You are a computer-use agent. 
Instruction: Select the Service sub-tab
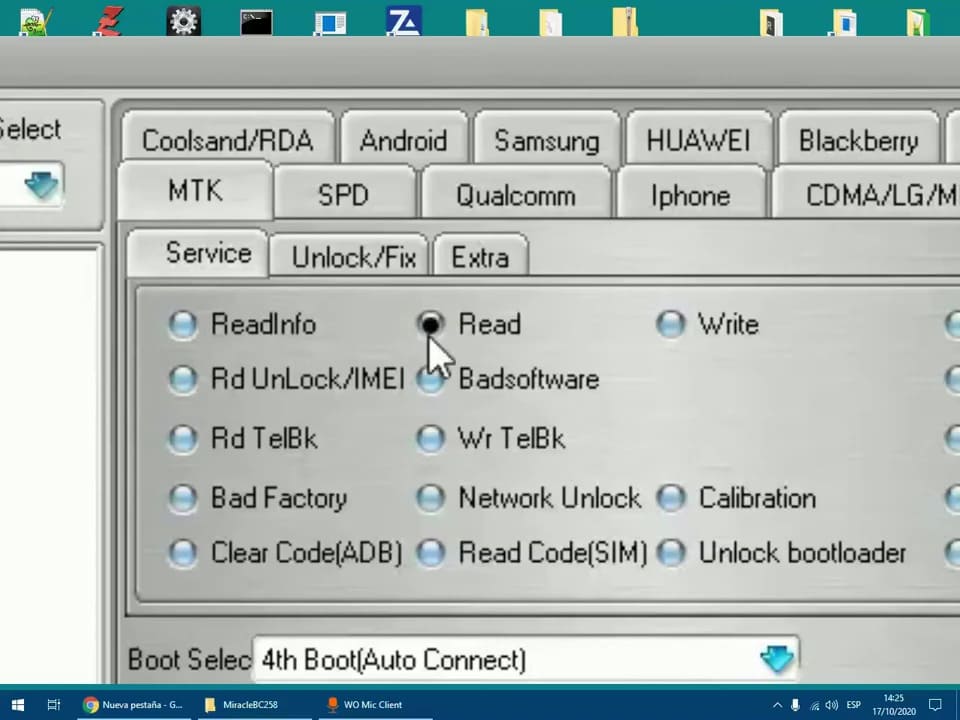pyautogui.click(x=197, y=253)
